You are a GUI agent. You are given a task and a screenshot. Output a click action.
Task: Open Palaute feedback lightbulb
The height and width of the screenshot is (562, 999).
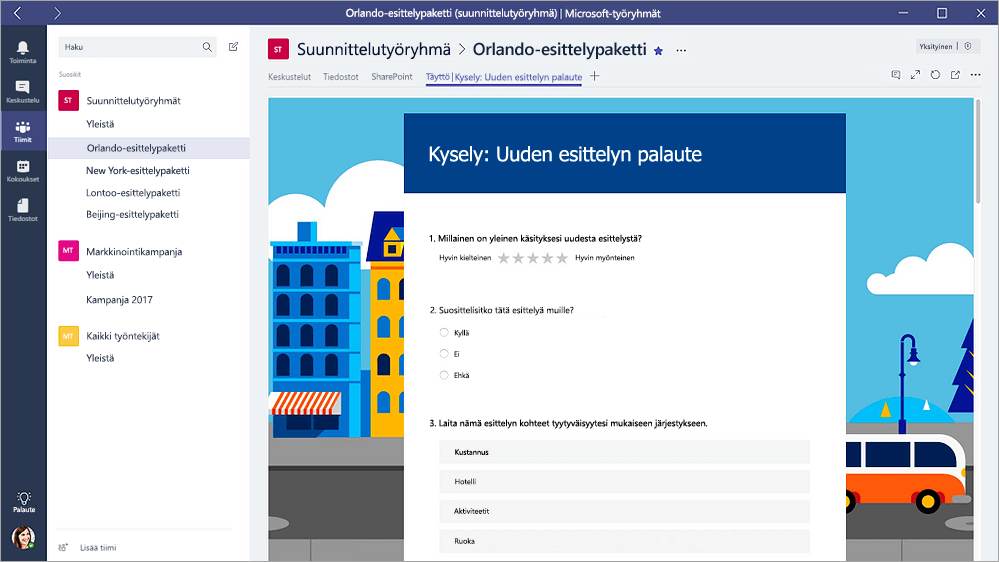pyautogui.click(x=24, y=501)
